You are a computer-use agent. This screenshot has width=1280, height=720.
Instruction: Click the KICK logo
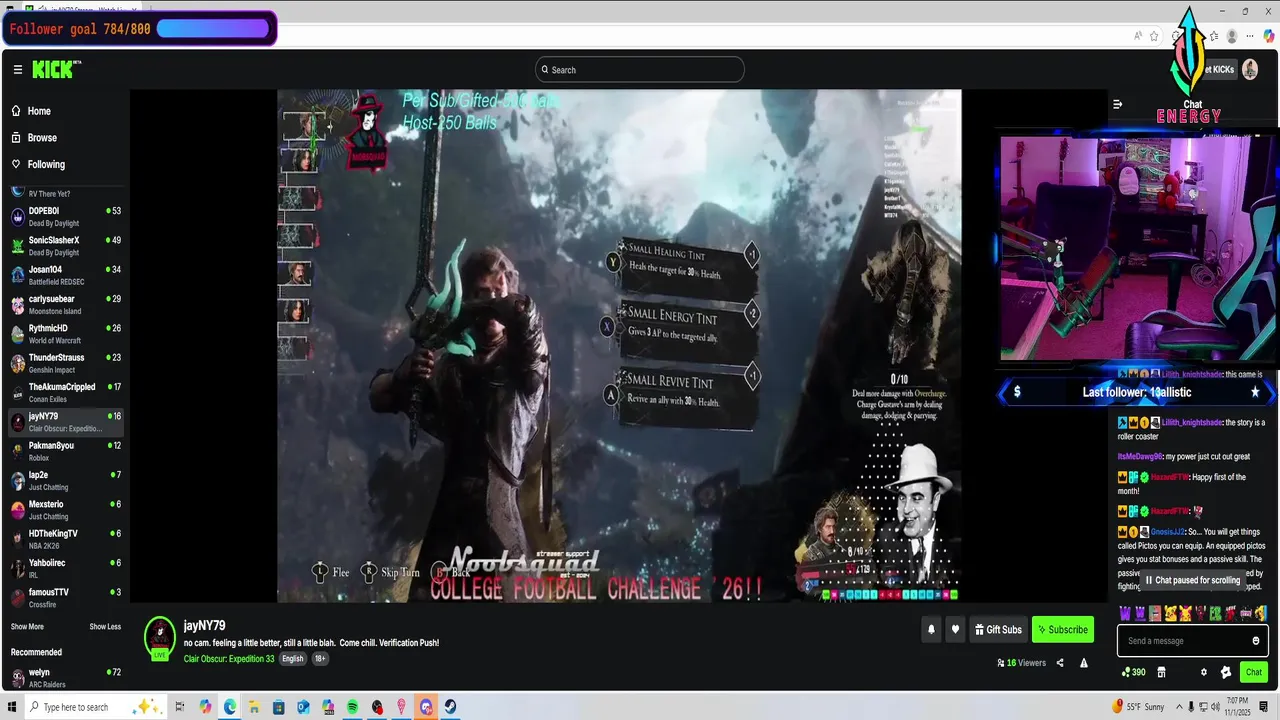[55, 69]
